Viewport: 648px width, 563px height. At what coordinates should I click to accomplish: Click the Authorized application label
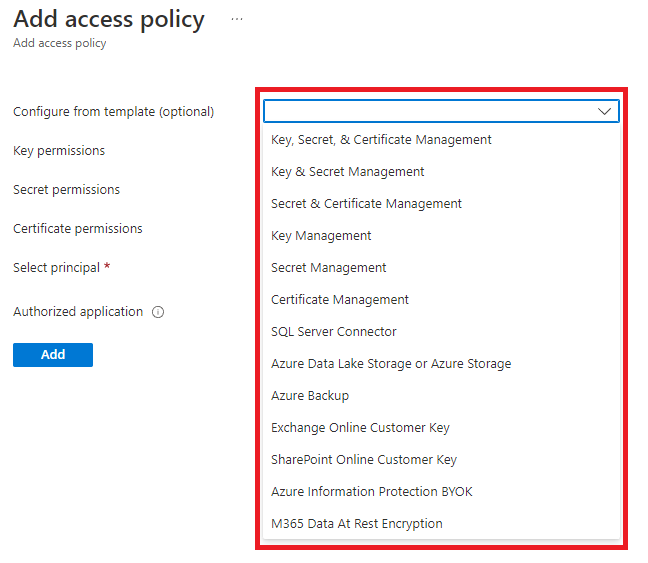(78, 312)
